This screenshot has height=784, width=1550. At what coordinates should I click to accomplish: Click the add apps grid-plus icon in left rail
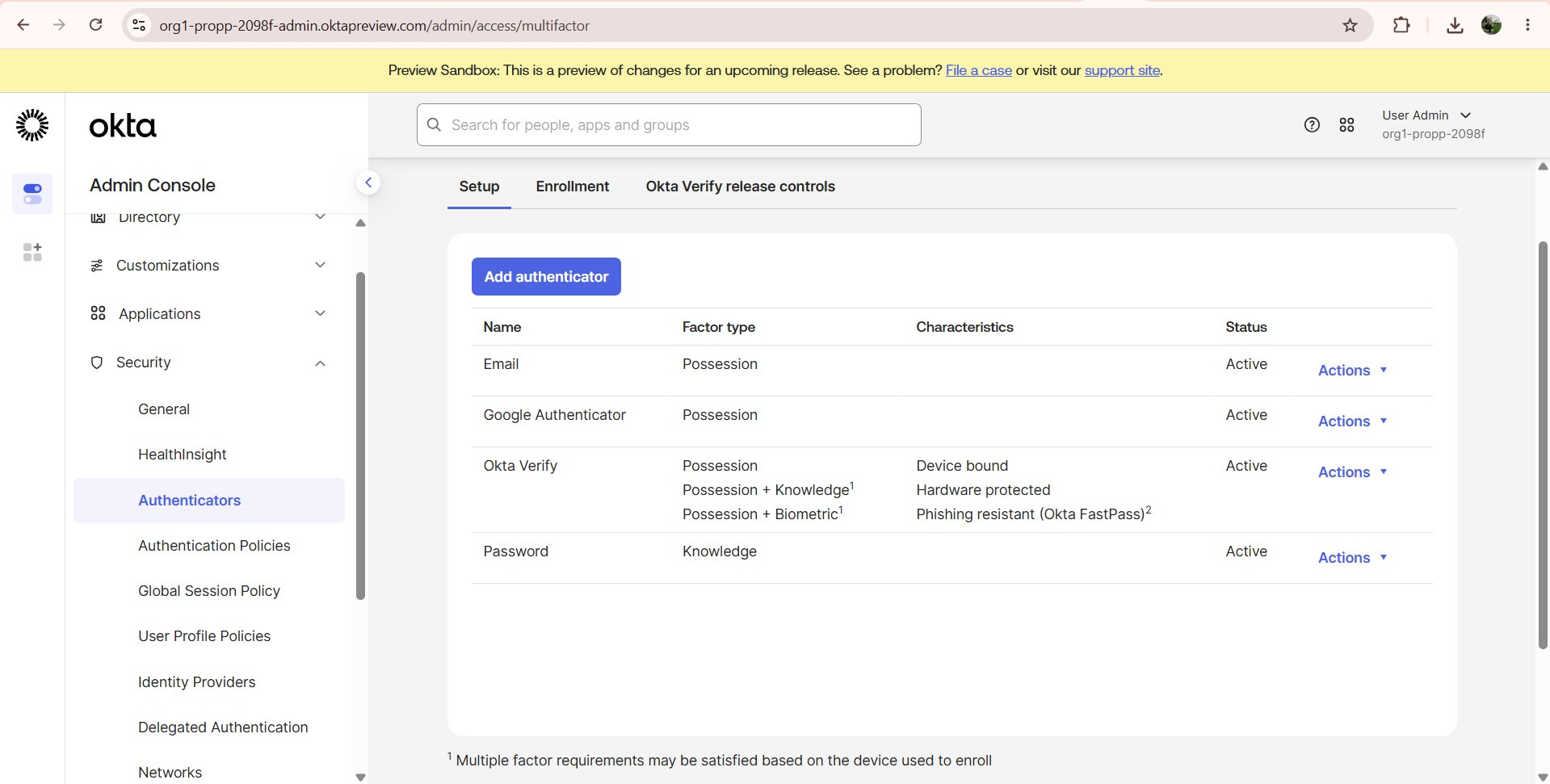click(x=32, y=252)
